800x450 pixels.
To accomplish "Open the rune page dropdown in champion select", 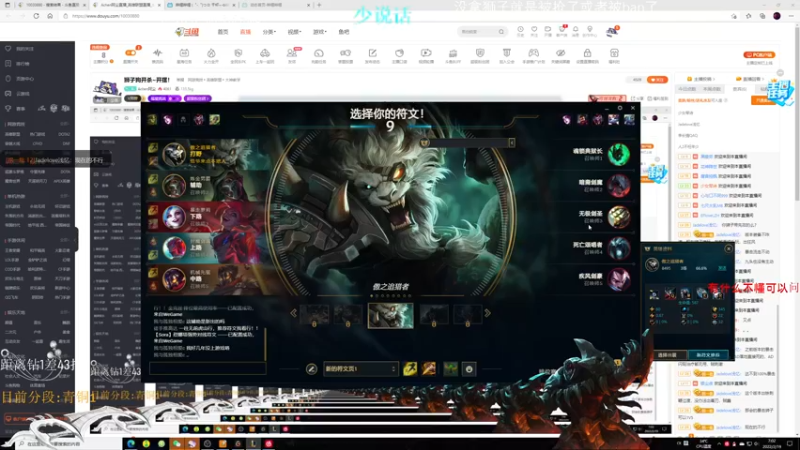I will [360, 369].
